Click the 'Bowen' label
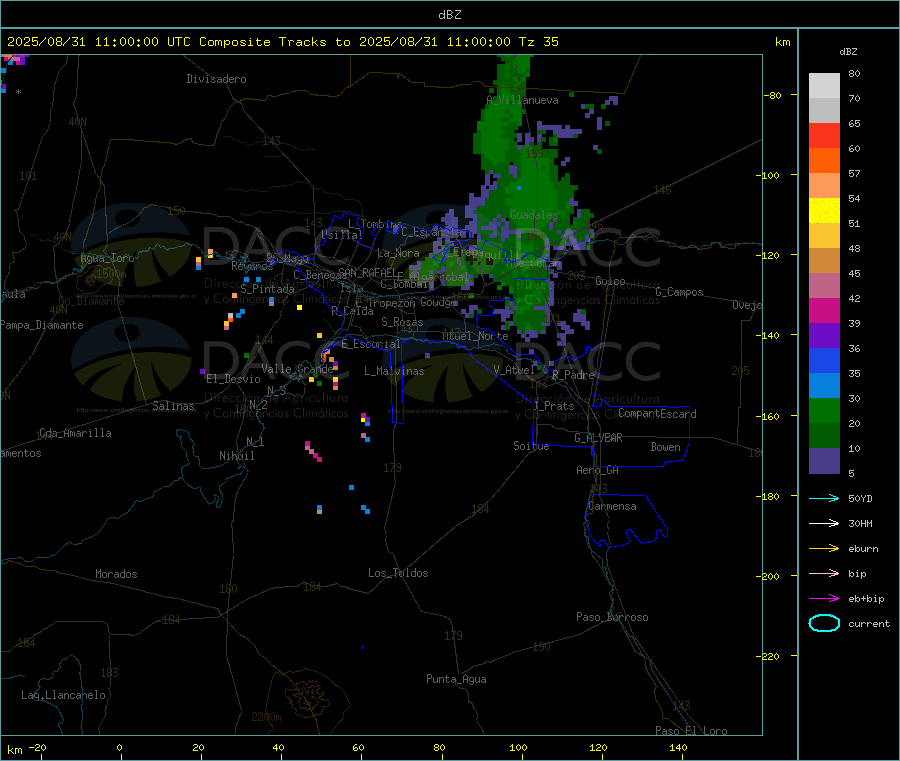This screenshot has width=900, height=761. pos(665,447)
